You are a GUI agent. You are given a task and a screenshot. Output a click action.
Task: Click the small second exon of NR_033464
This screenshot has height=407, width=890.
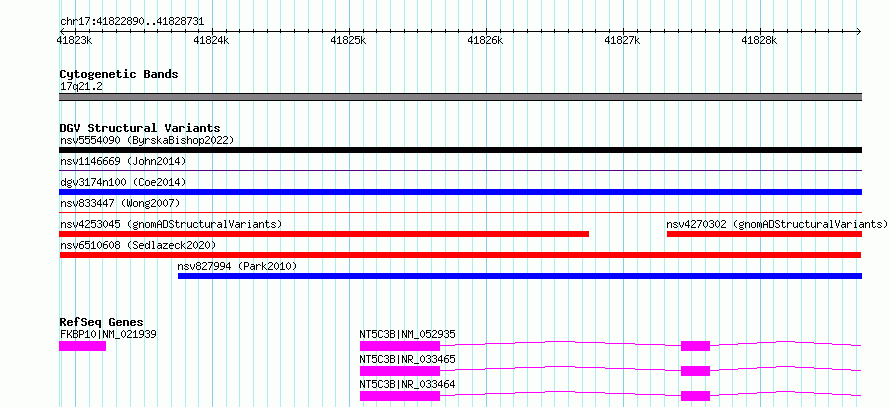(x=695, y=396)
